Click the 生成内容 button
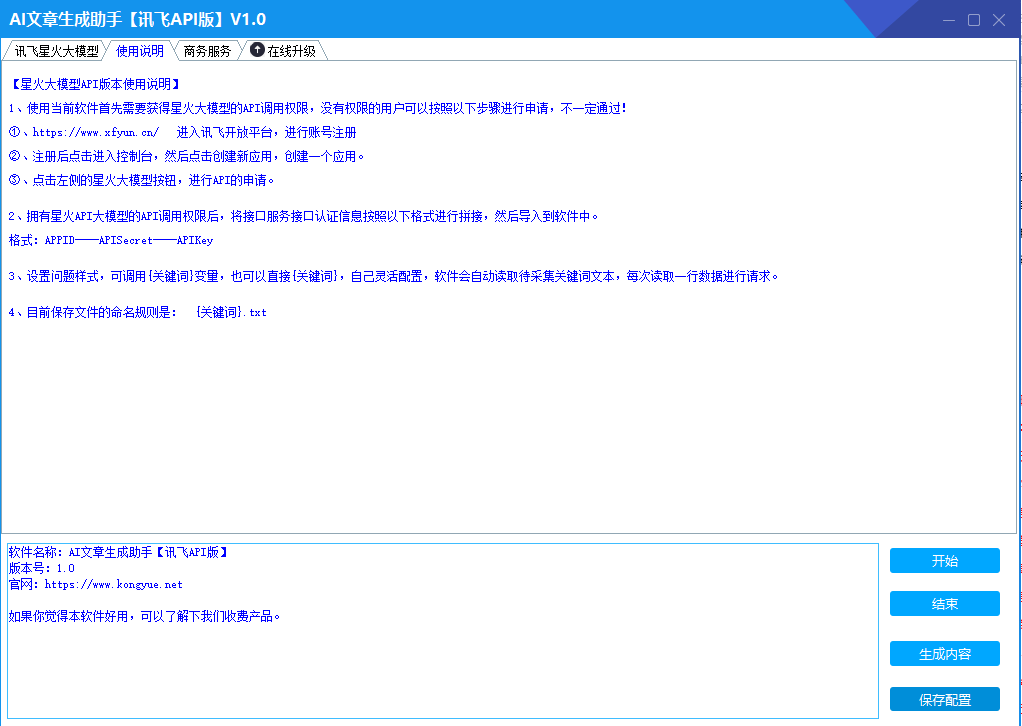 tap(944, 654)
